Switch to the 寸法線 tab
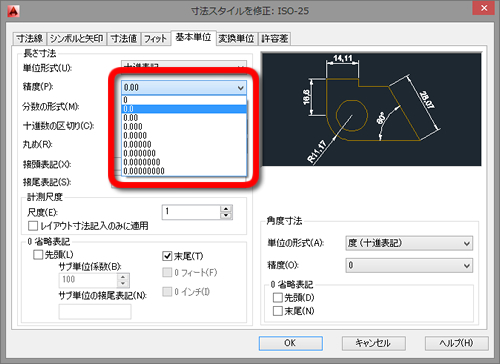Screen dimensions: 500x364 [x=30, y=39]
